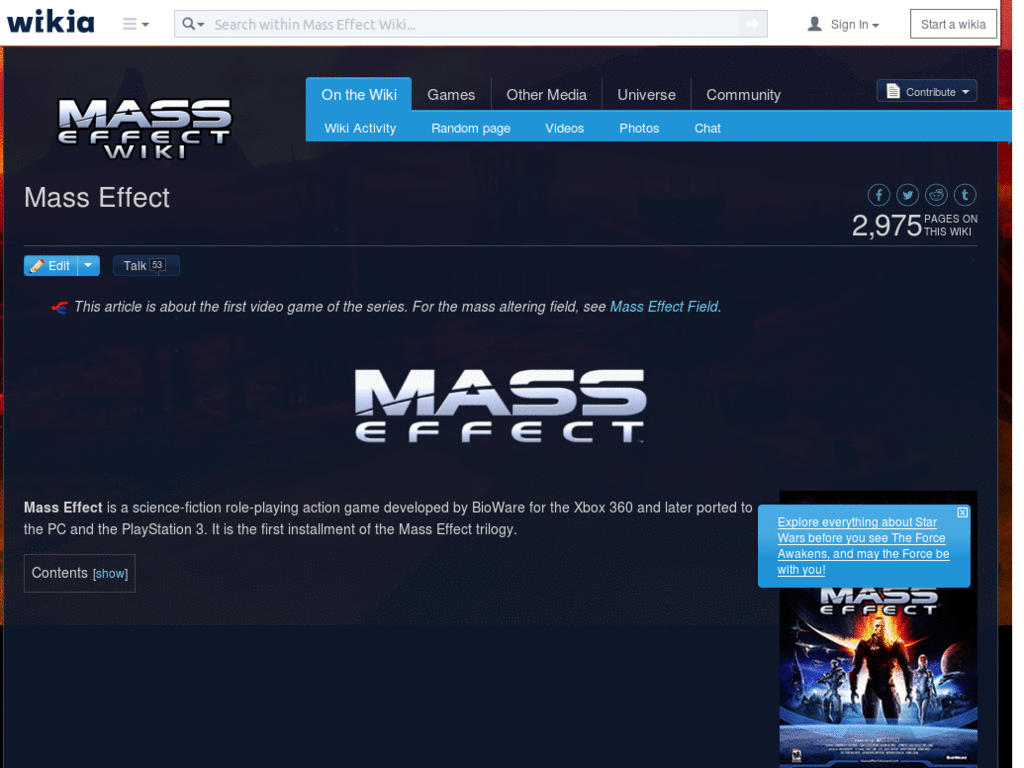Viewport: 1024px width, 768px height.
Task: Share page on Facebook
Action: [878, 195]
